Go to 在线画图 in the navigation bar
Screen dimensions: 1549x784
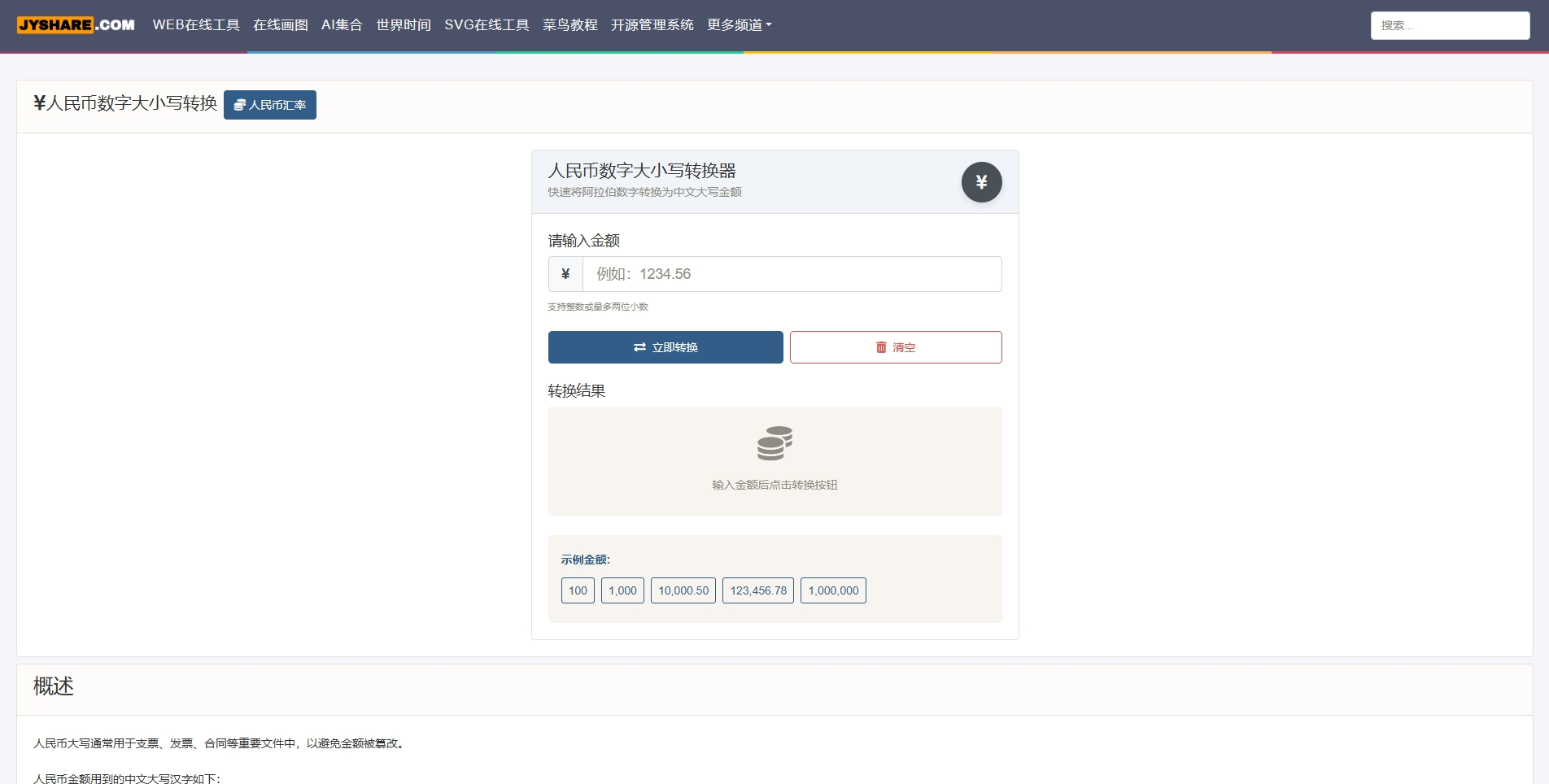pos(281,25)
